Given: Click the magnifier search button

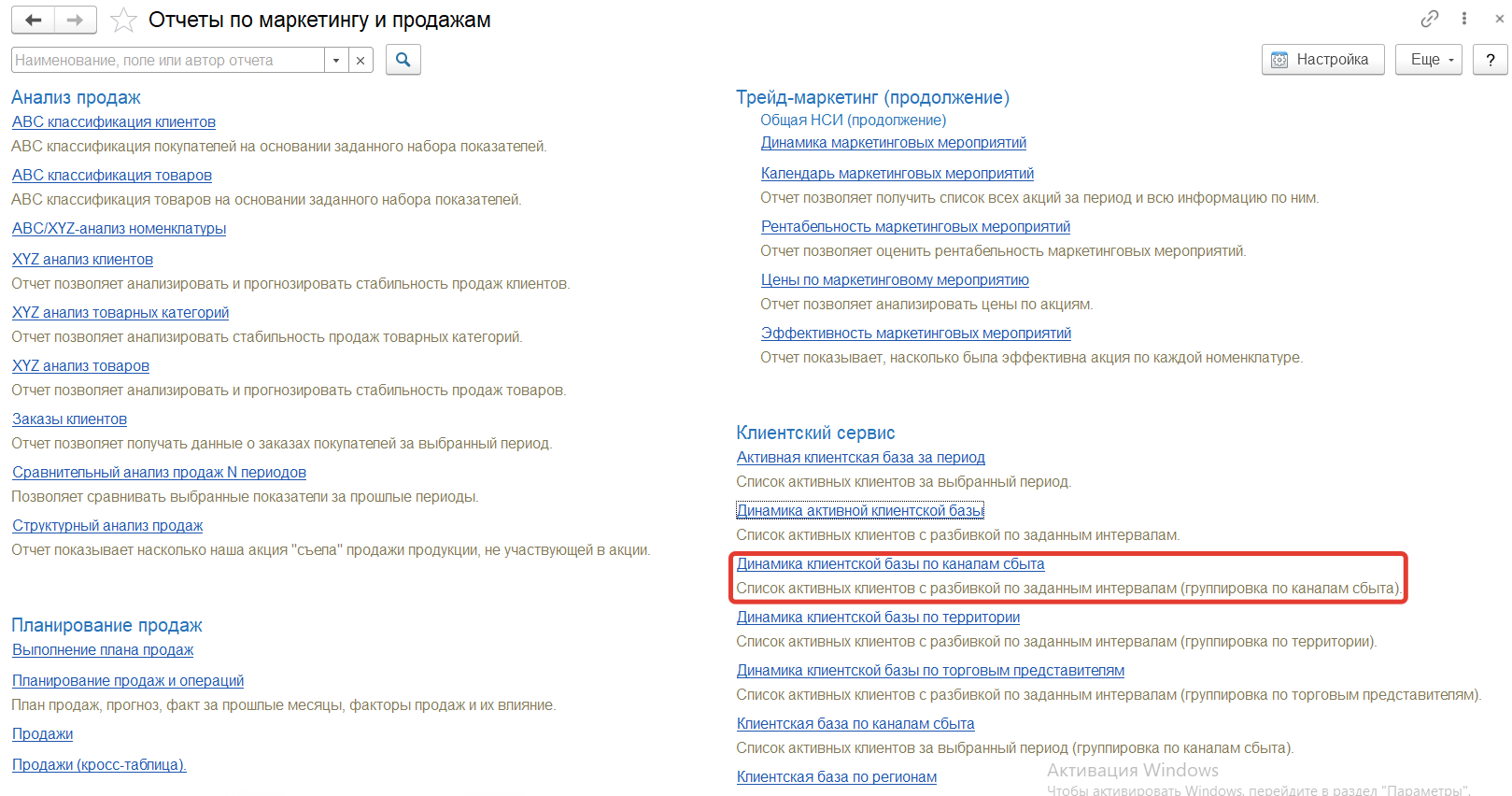Looking at the screenshot, I should click(x=403, y=60).
